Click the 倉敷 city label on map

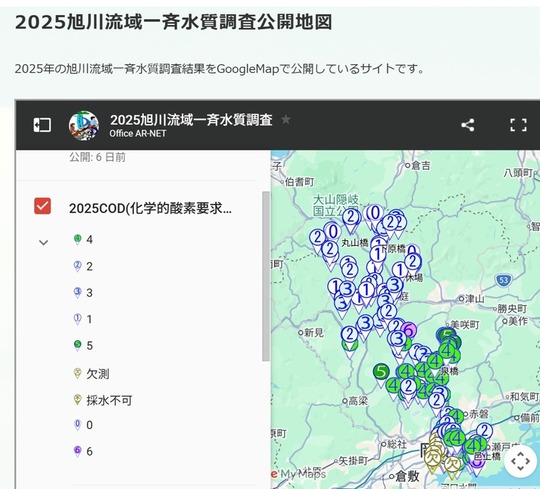407,476
